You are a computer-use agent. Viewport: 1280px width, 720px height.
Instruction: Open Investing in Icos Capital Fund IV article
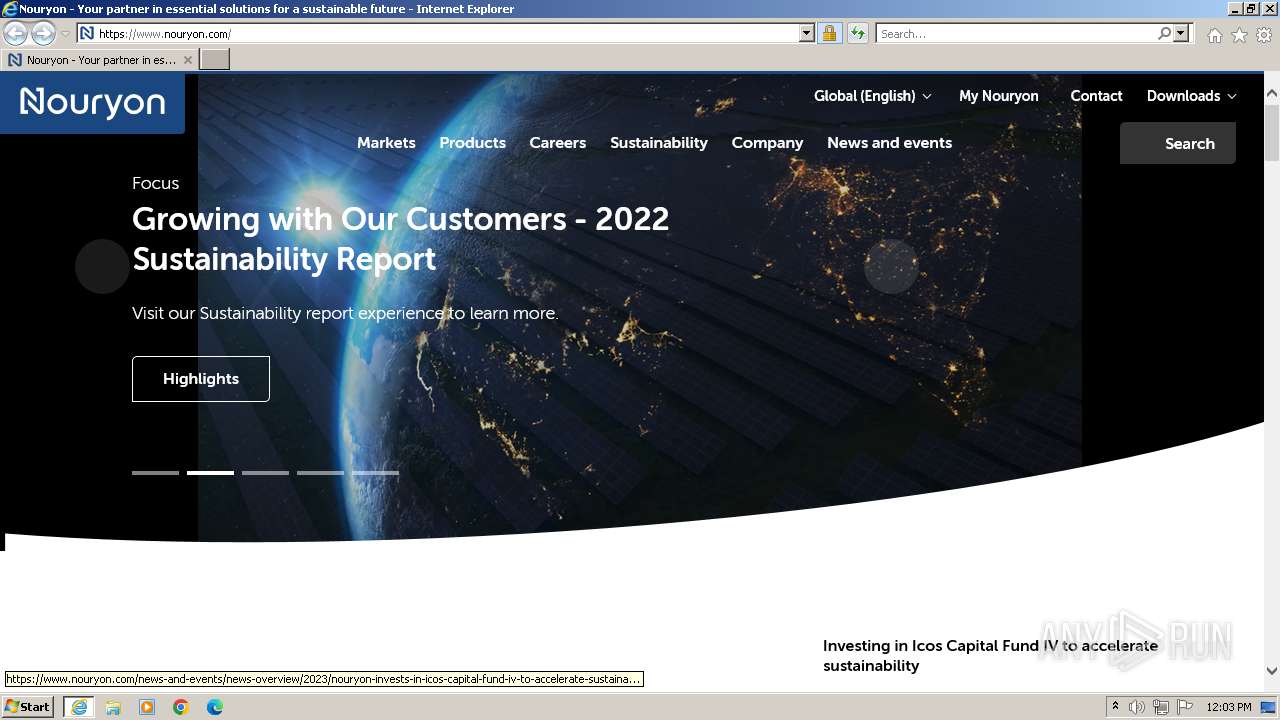click(x=990, y=656)
